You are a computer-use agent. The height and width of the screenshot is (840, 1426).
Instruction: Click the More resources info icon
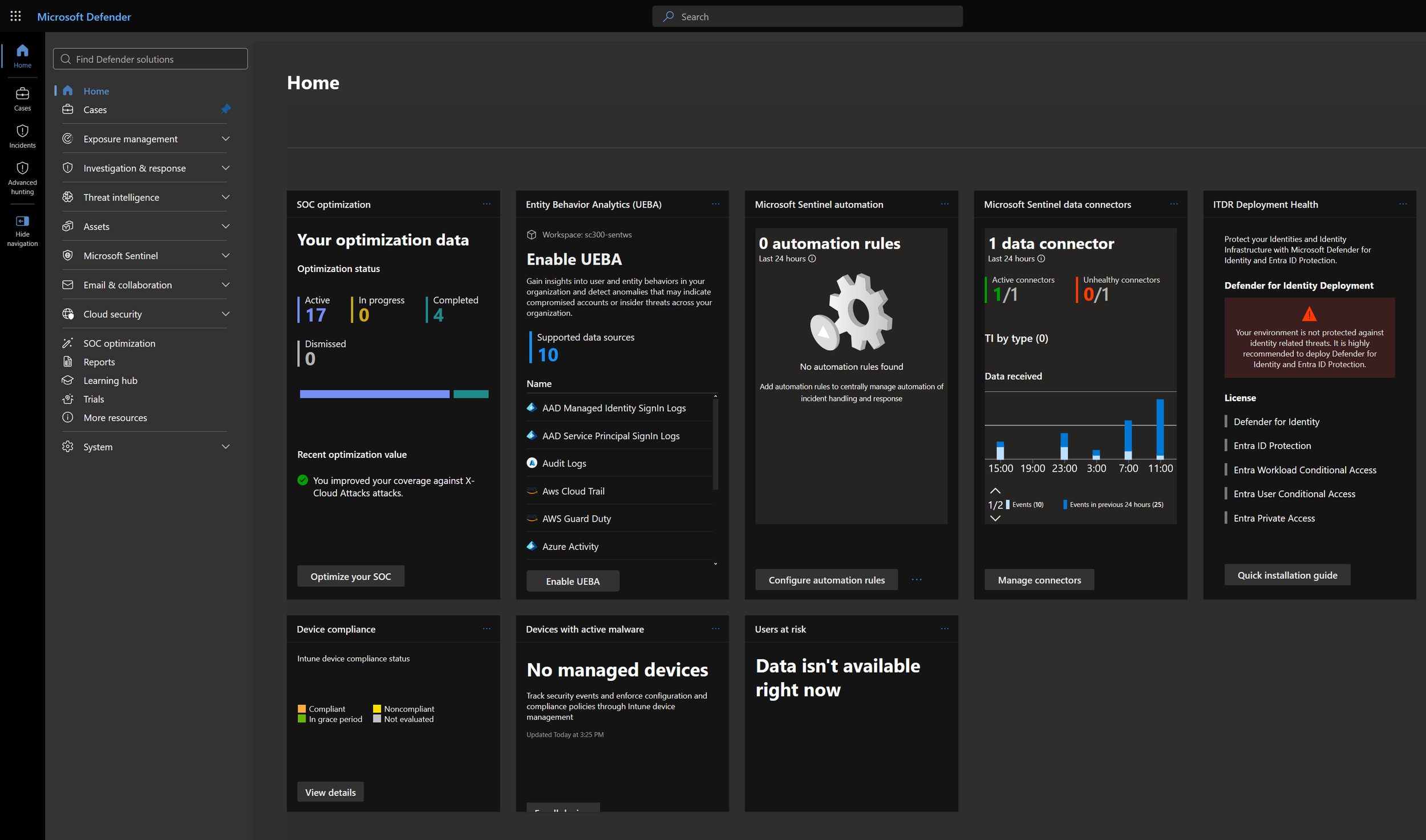point(68,417)
